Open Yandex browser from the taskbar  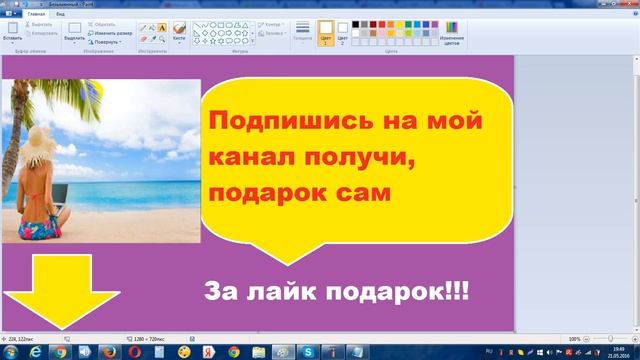209,352
